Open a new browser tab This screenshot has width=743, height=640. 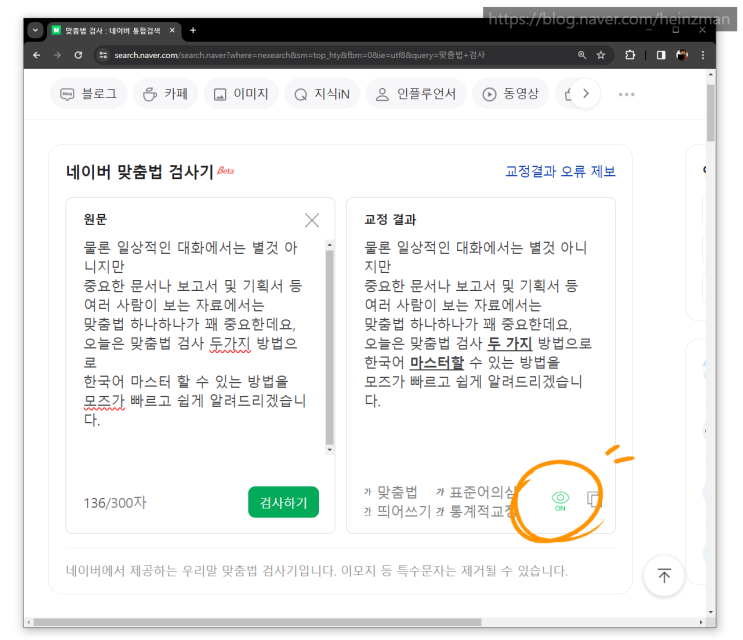pyautogui.click(x=193, y=30)
